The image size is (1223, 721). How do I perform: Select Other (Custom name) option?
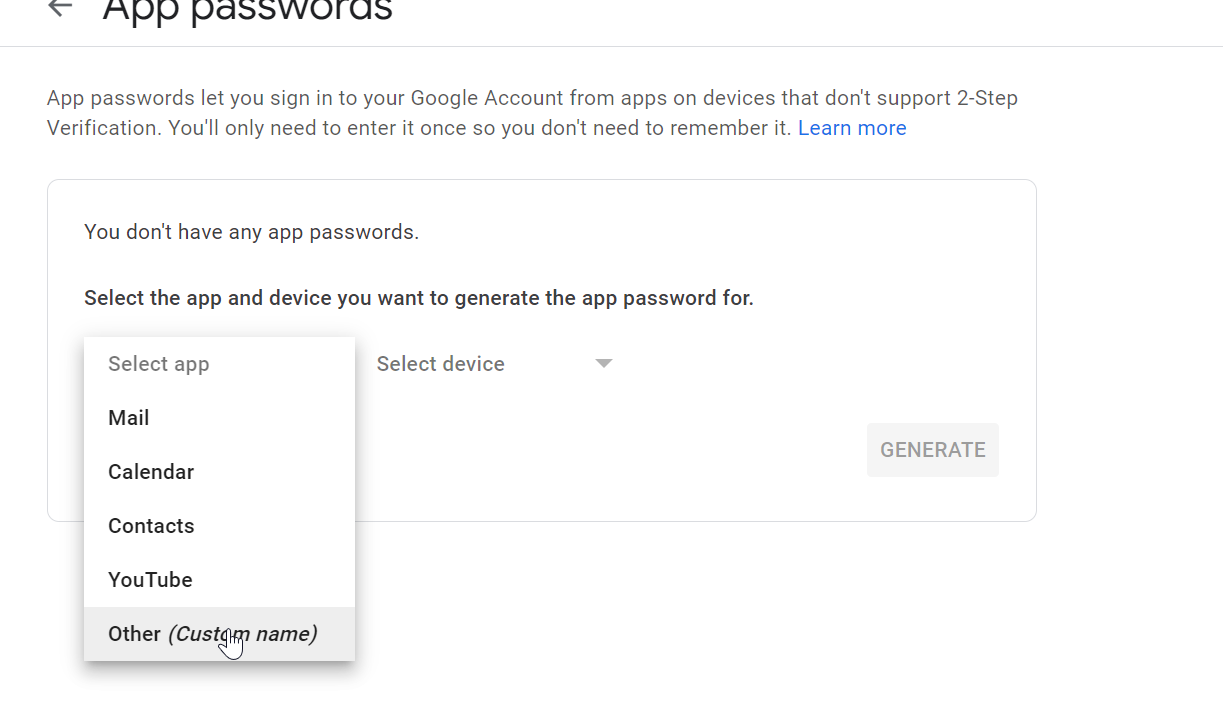(219, 634)
